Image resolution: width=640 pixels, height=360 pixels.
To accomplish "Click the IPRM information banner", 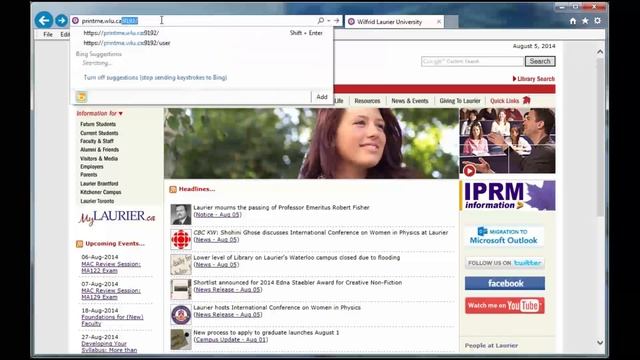I will pyautogui.click(x=508, y=196).
